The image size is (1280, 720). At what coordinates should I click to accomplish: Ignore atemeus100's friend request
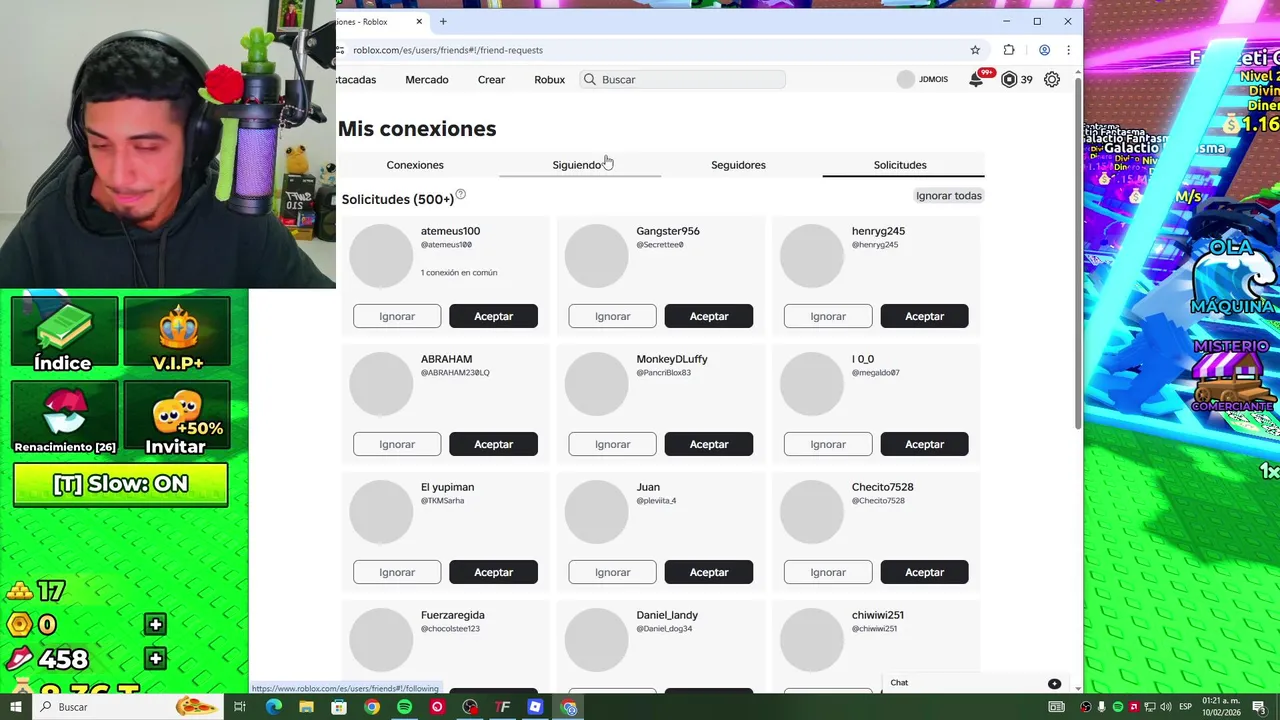coord(397,316)
